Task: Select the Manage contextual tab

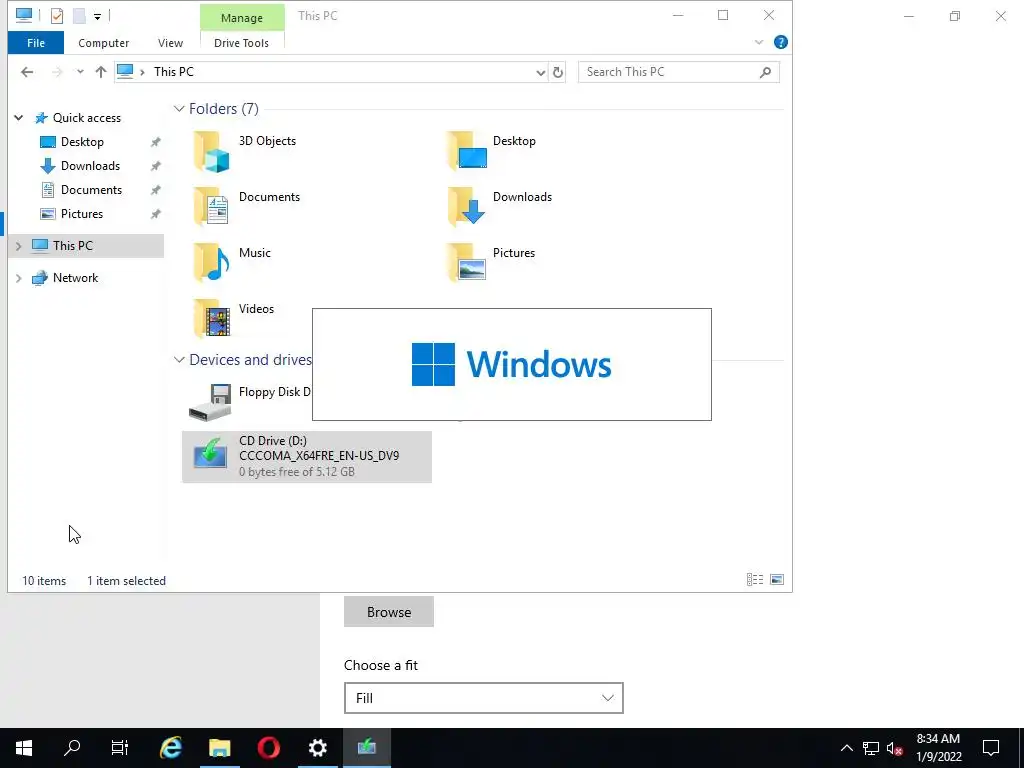Action: 242,18
